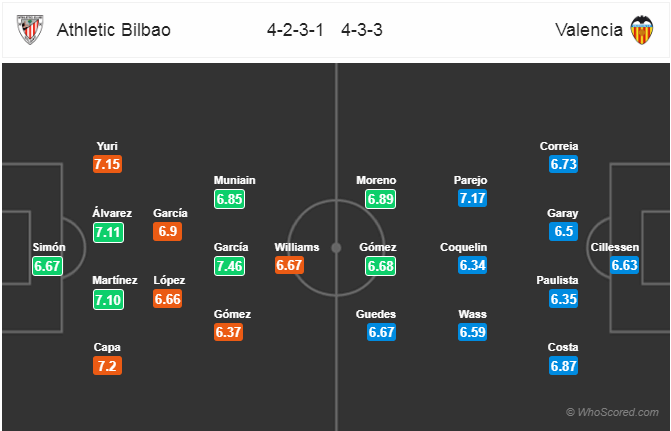The image size is (671, 431).
Task: Select Parejo's 7.17 rating badge
Action: coord(472,198)
